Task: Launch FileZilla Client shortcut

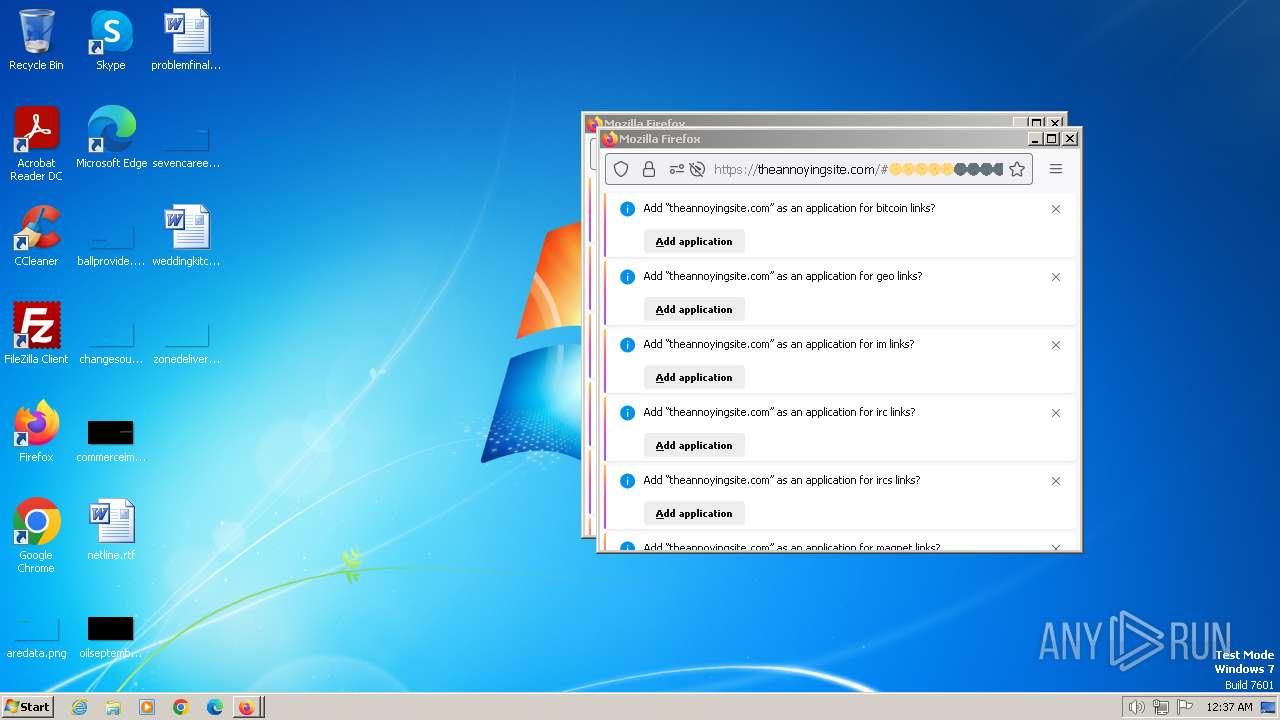Action: (36, 334)
